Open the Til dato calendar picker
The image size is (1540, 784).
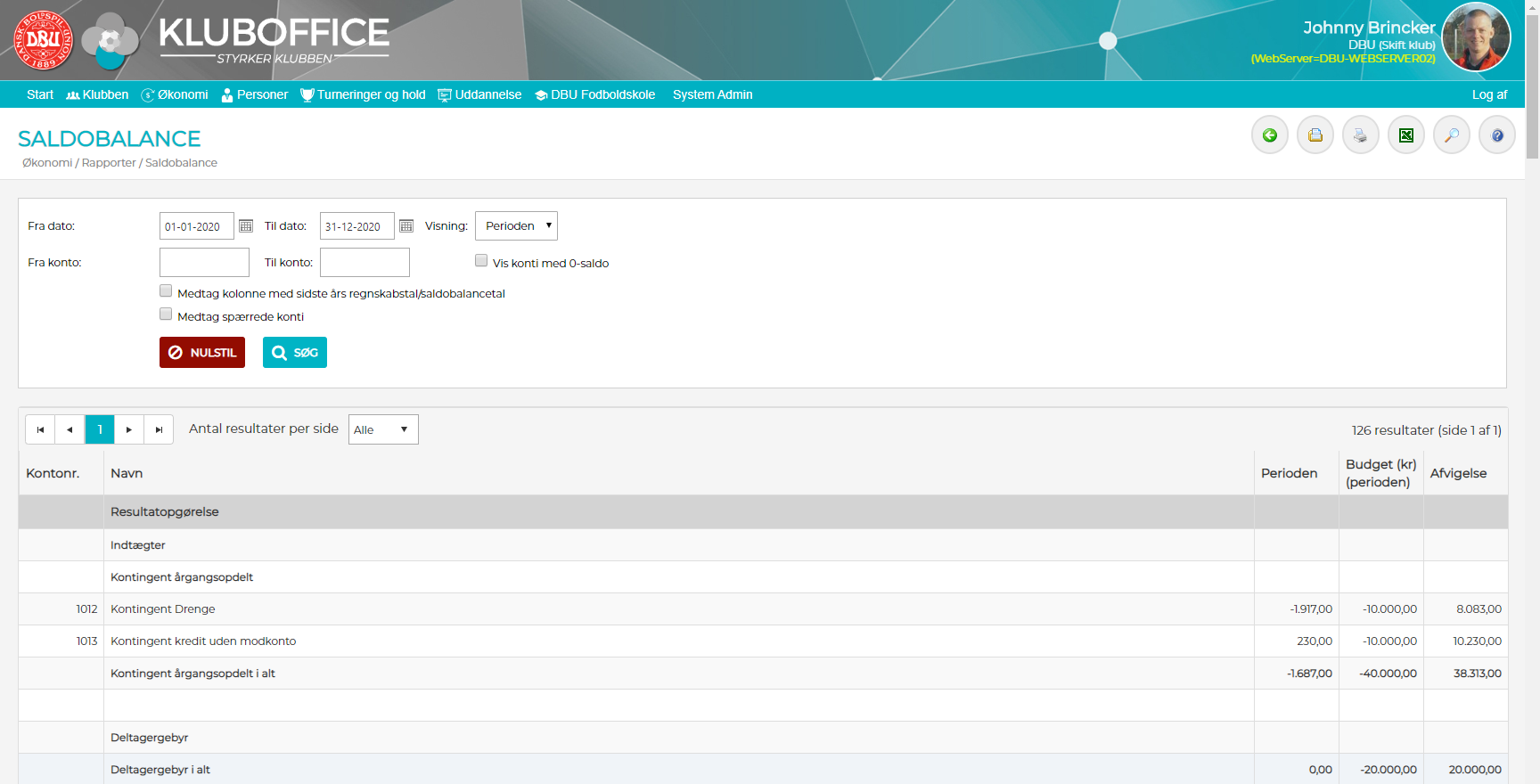406,226
